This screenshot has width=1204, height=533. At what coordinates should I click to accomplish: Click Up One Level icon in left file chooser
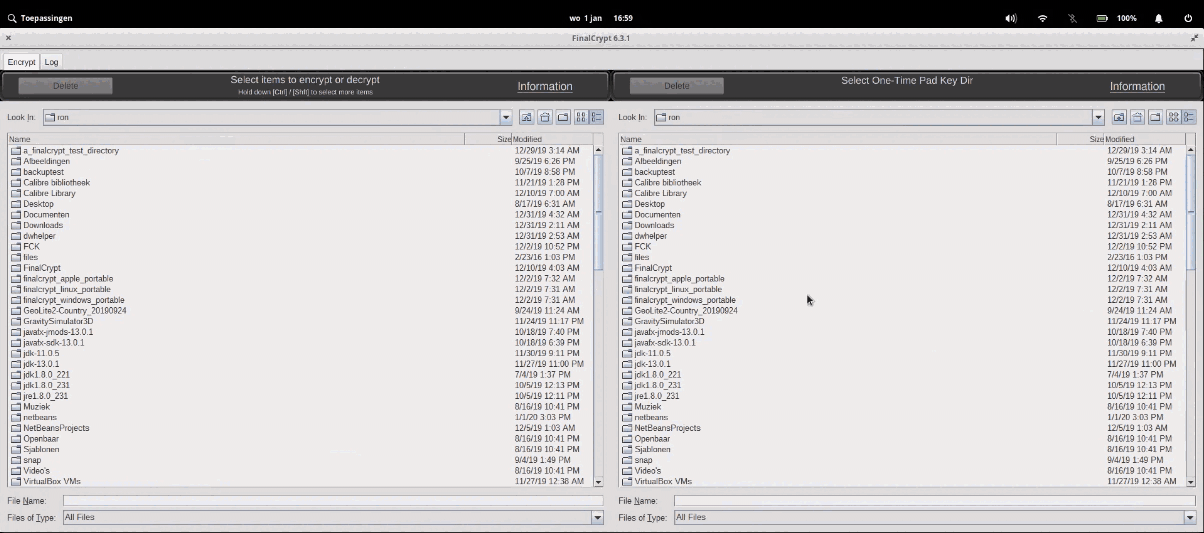(x=526, y=117)
